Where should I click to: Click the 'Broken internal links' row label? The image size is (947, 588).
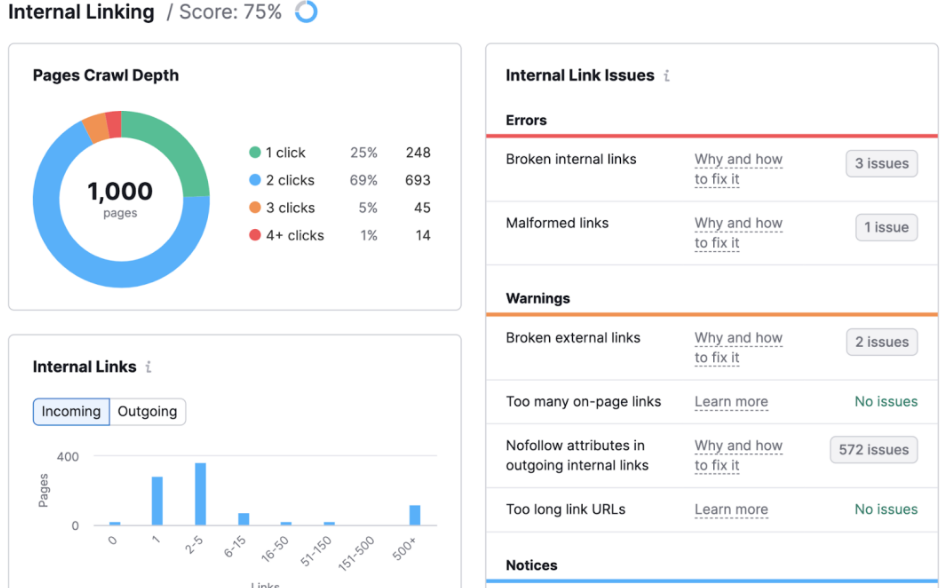(571, 159)
